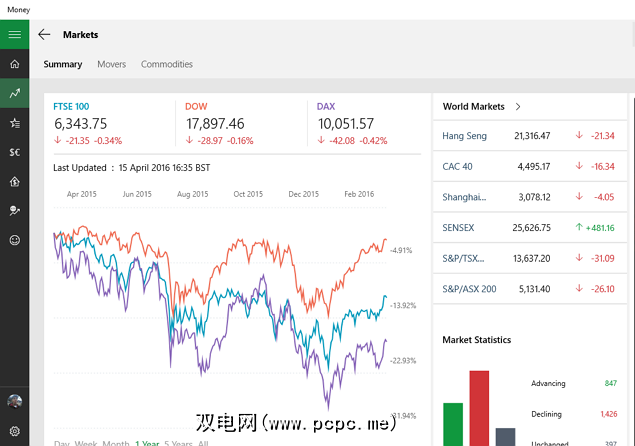Open the hamburger navigation menu

click(x=14, y=34)
